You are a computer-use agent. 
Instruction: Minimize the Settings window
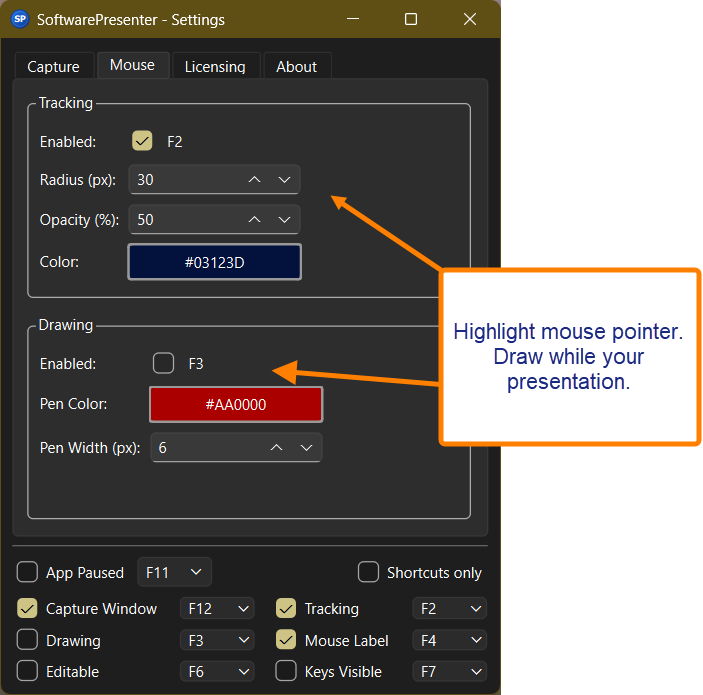[x=353, y=19]
